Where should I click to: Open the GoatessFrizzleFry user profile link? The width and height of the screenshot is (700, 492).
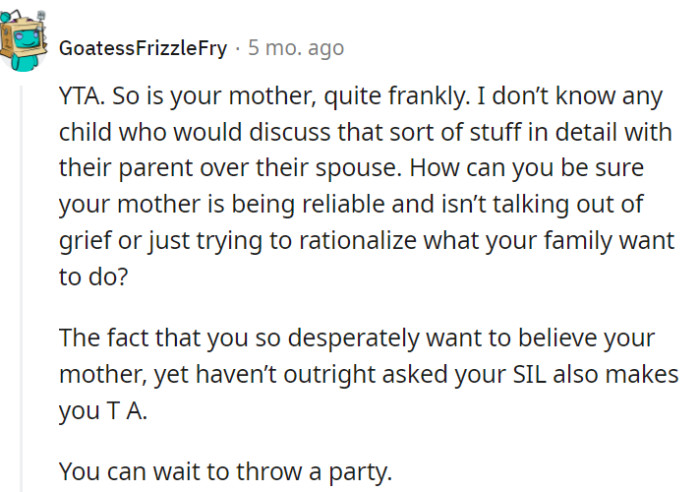point(143,47)
